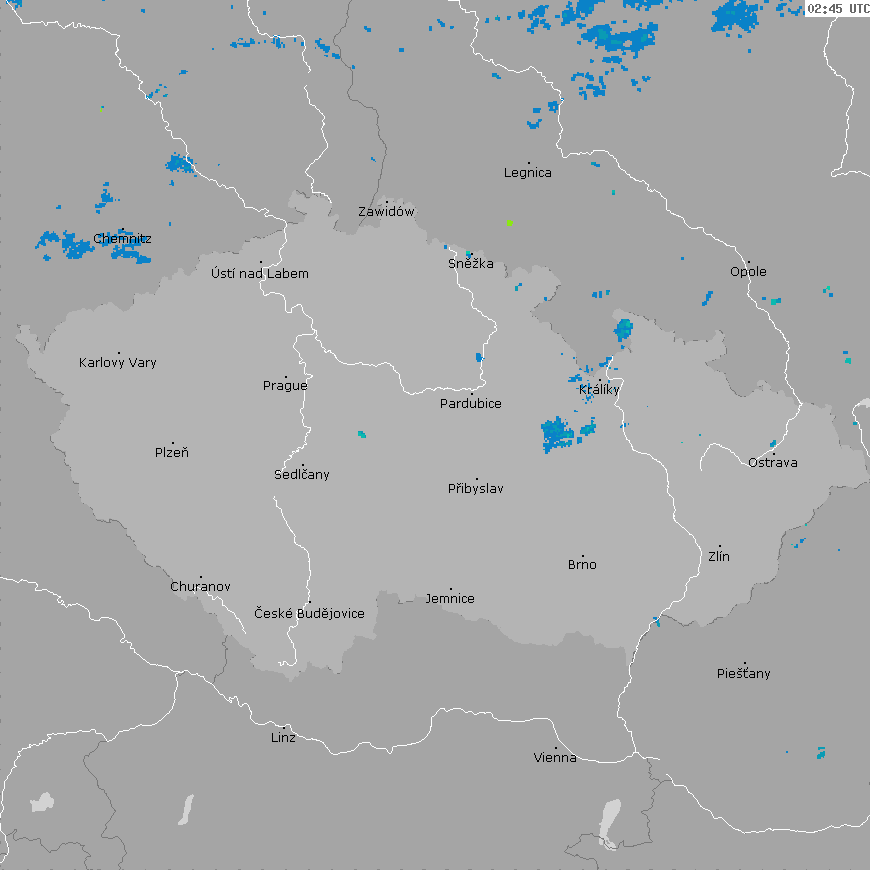Click the Brno city label

(x=582, y=565)
